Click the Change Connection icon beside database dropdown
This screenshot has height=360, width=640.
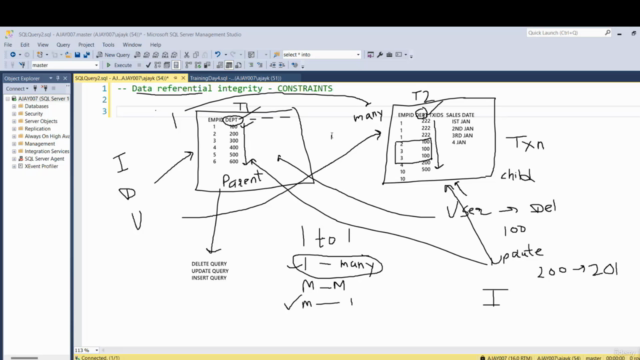click(22, 65)
